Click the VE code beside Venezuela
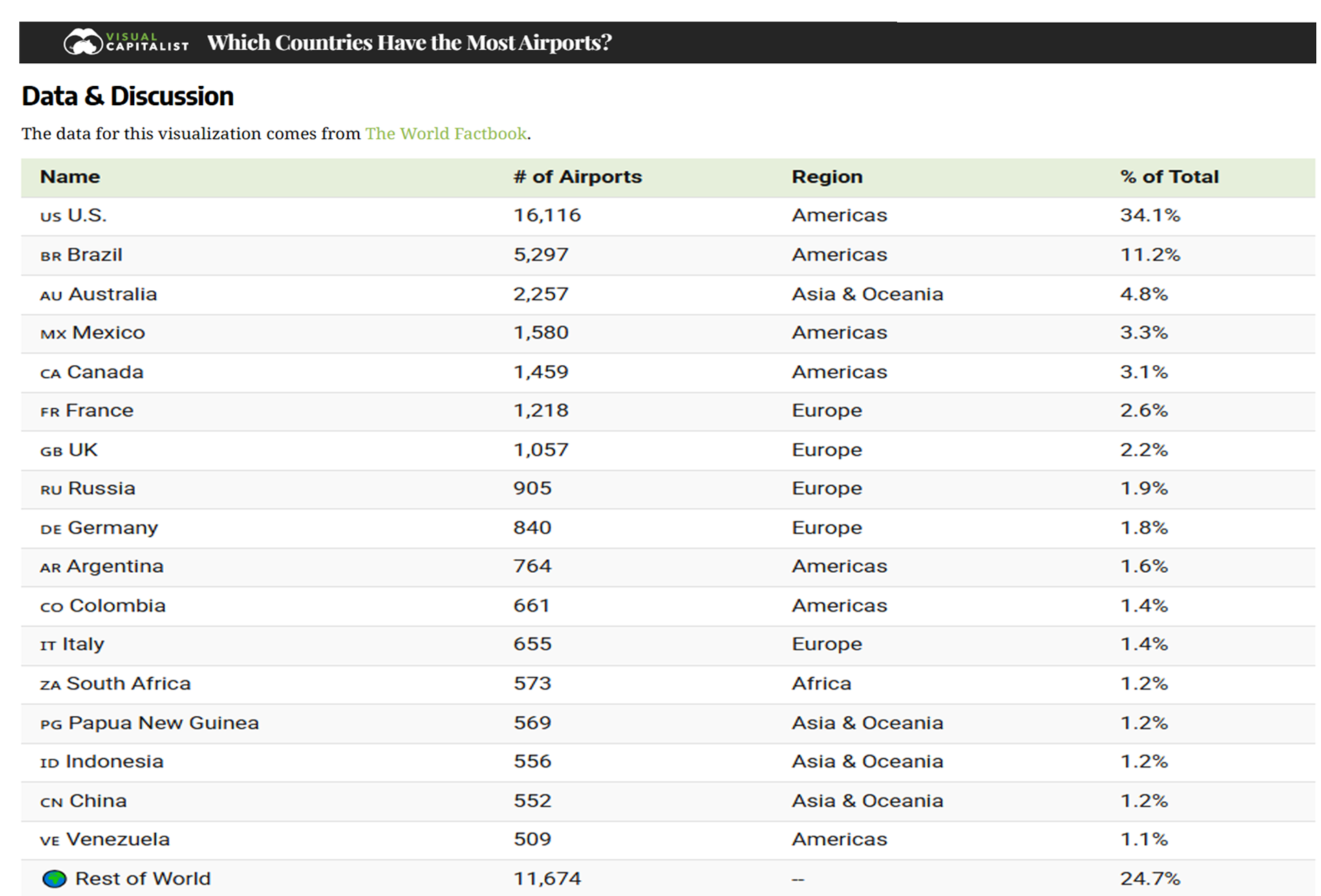 pyautogui.click(x=50, y=841)
